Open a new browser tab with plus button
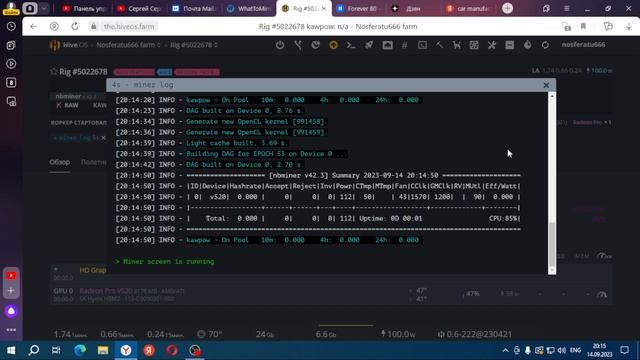Image resolution: width=640 pixels, height=360 pixels. 507,8
